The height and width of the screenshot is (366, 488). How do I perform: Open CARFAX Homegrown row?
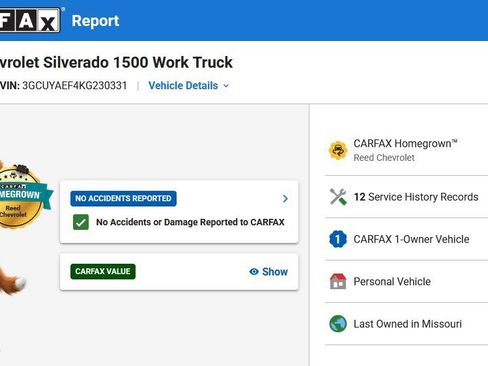tap(406, 150)
